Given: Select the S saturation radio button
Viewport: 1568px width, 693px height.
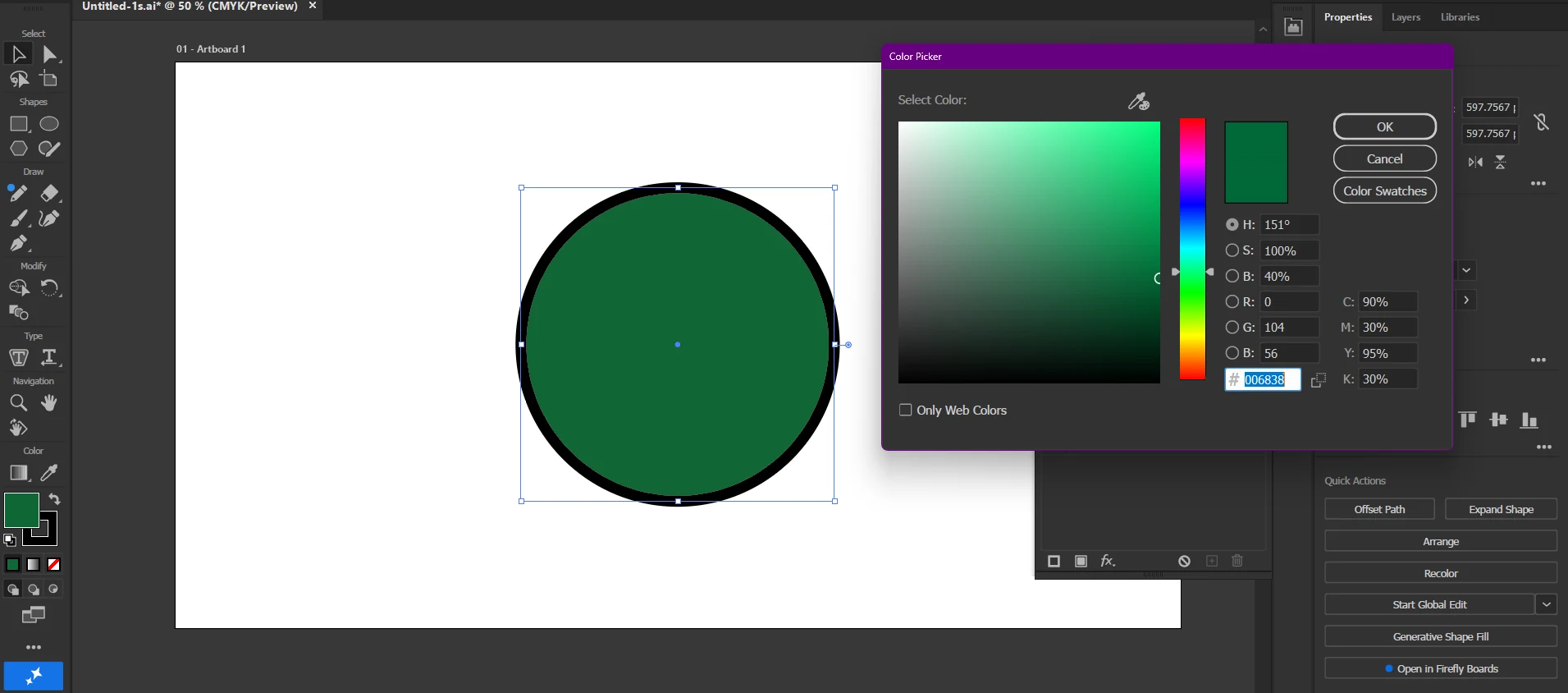Looking at the screenshot, I should 1232,250.
